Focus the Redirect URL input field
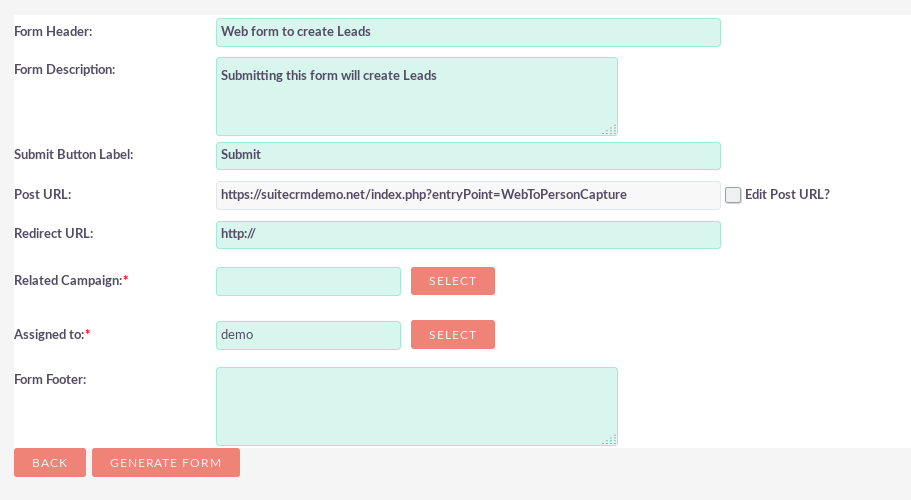The height and width of the screenshot is (500, 911). [x=468, y=235]
